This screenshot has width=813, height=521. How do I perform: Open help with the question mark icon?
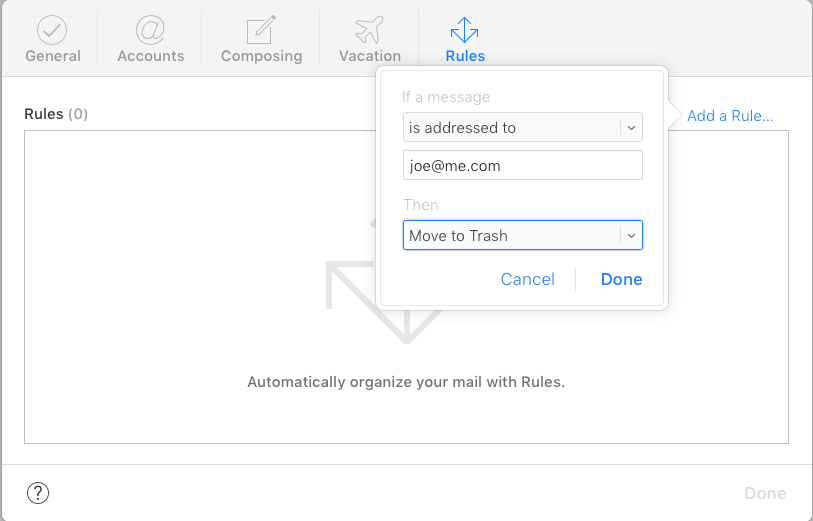38,492
